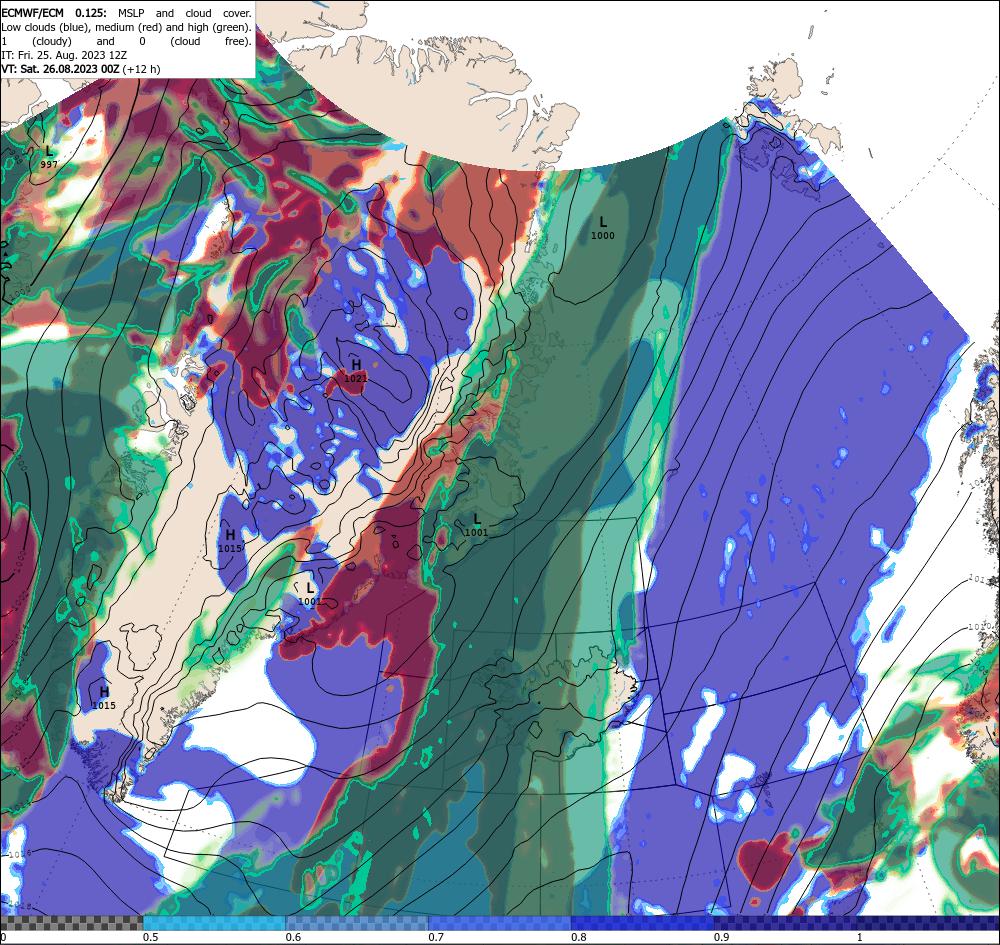Click the 'Low clouds (blue), medium (red)' legend description
The image size is (1000, 945).
[x=82, y=27]
